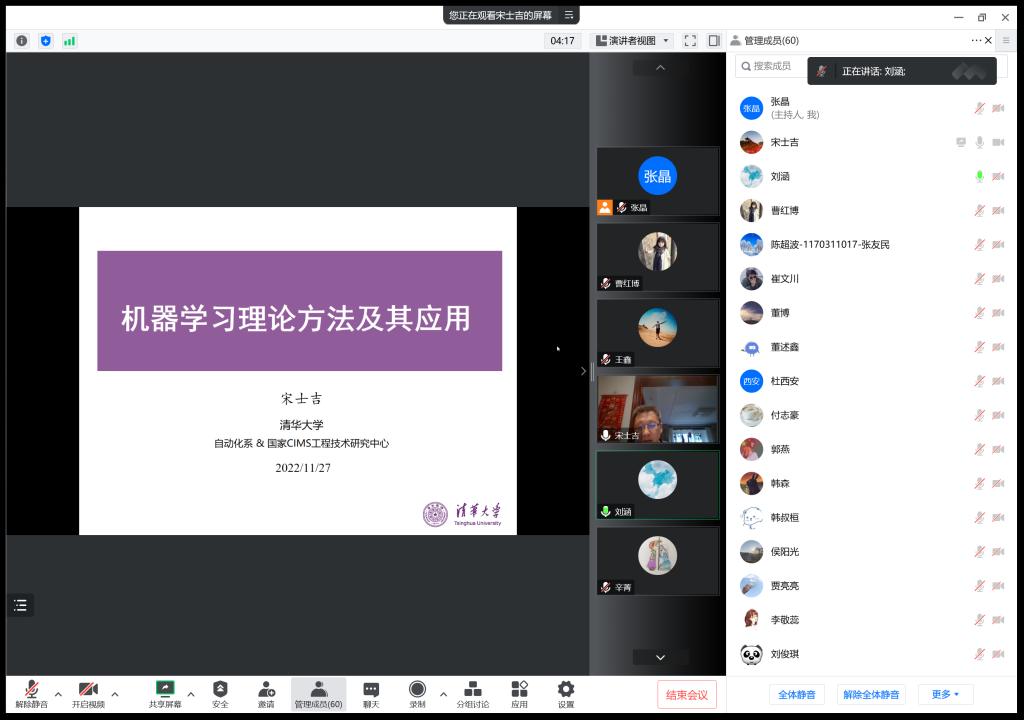
Task: Open the 演讲者视图 view dropdown
Action: pyautogui.click(x=633, y=41)
